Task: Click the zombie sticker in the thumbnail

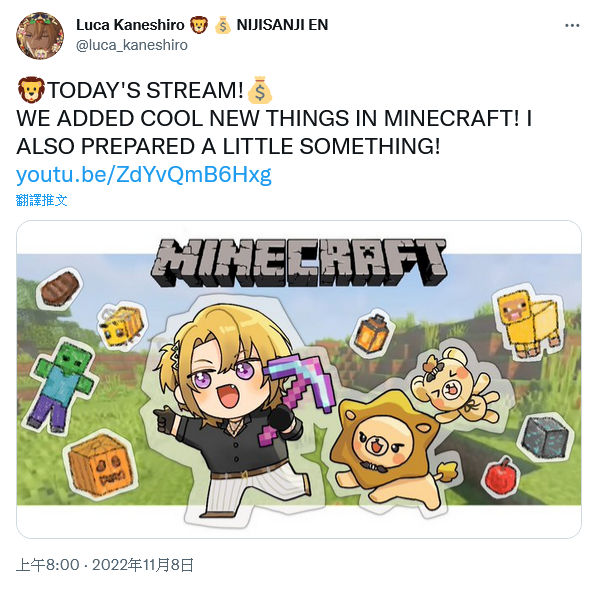Action: click(x=61, y=387)
